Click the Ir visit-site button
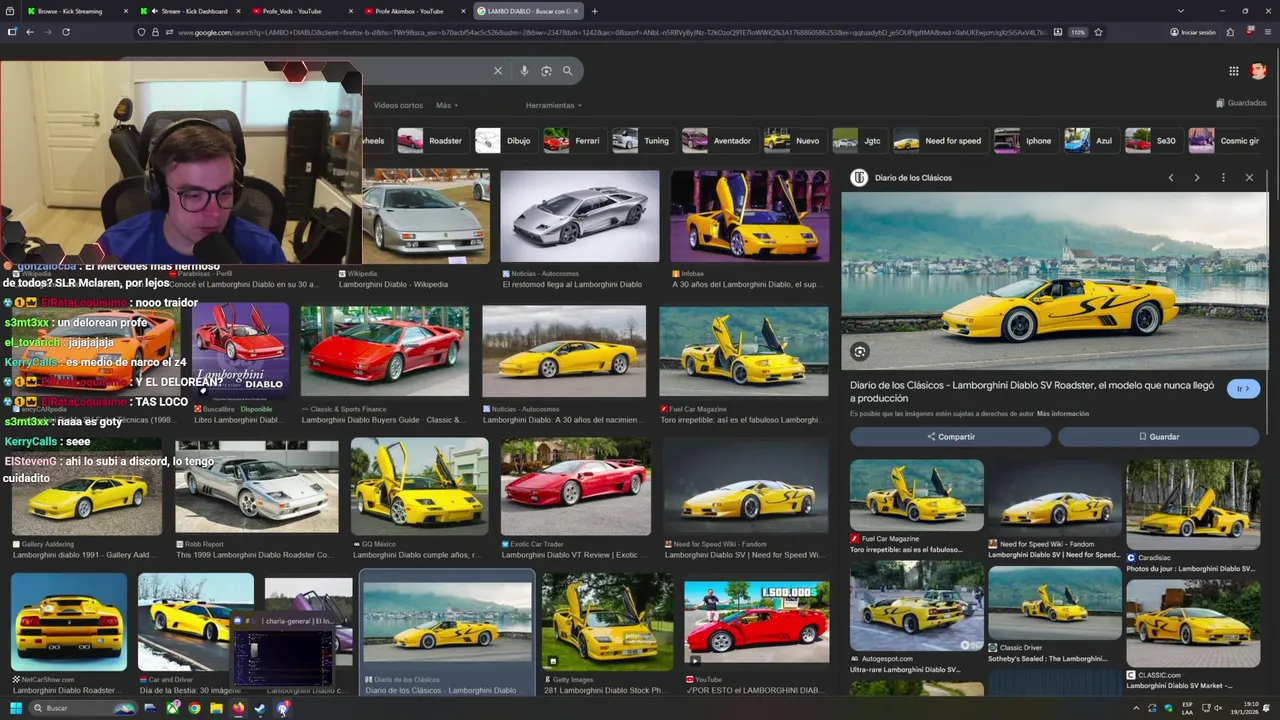The width and height of the screenshot is (1280, 720). pos(1243,389)
